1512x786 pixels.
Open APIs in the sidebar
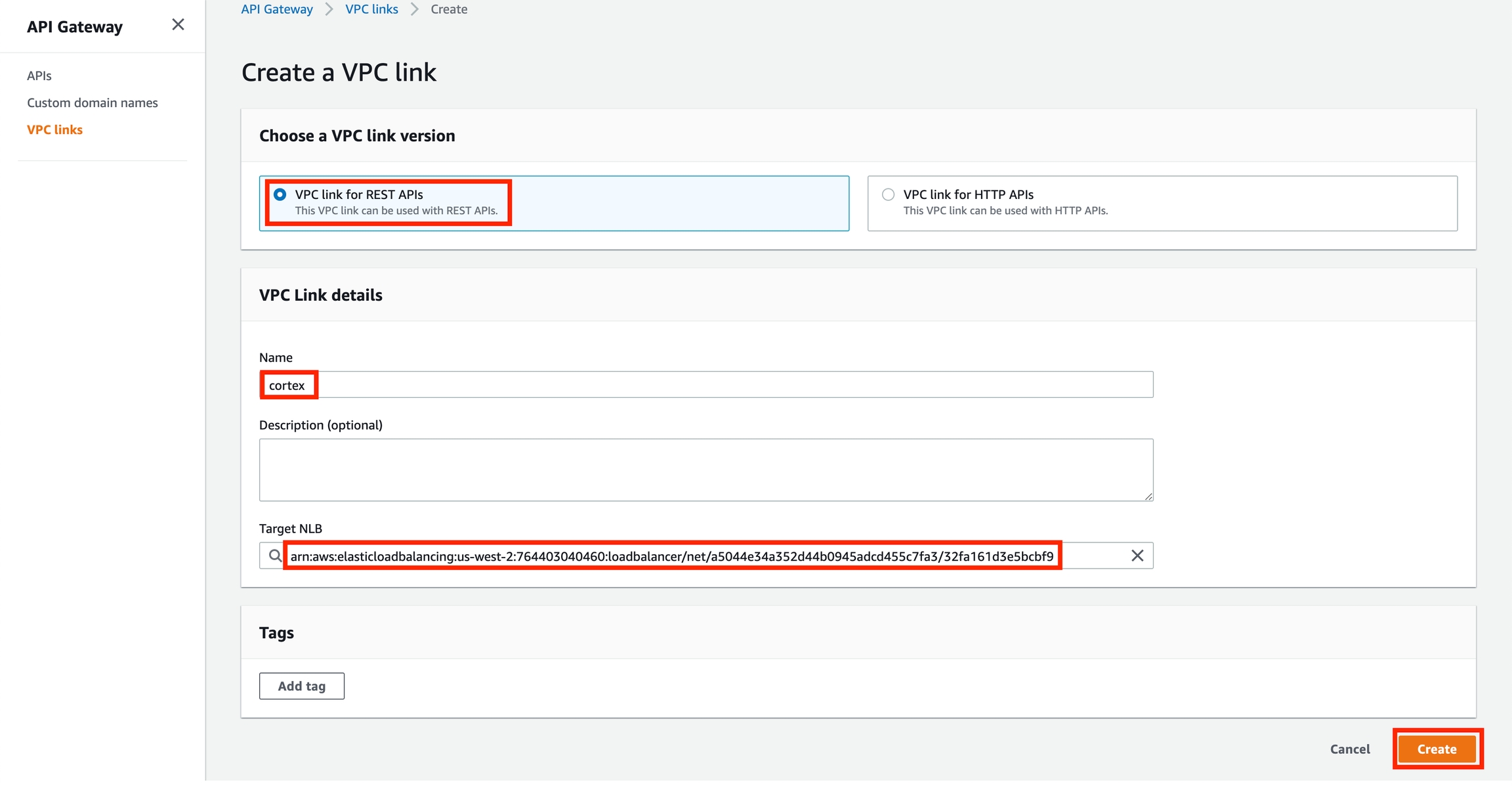(39, 76)
